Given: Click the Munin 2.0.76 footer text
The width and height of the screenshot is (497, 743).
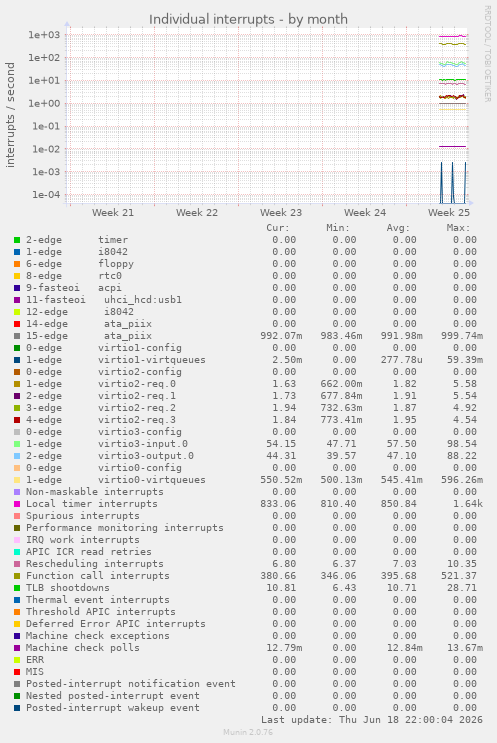Looking at the screenshot, I should (248, 732).
